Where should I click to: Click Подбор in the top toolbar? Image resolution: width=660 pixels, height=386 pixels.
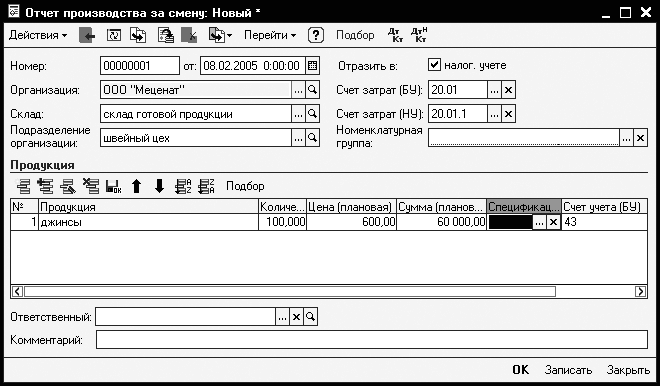point(355,35)
